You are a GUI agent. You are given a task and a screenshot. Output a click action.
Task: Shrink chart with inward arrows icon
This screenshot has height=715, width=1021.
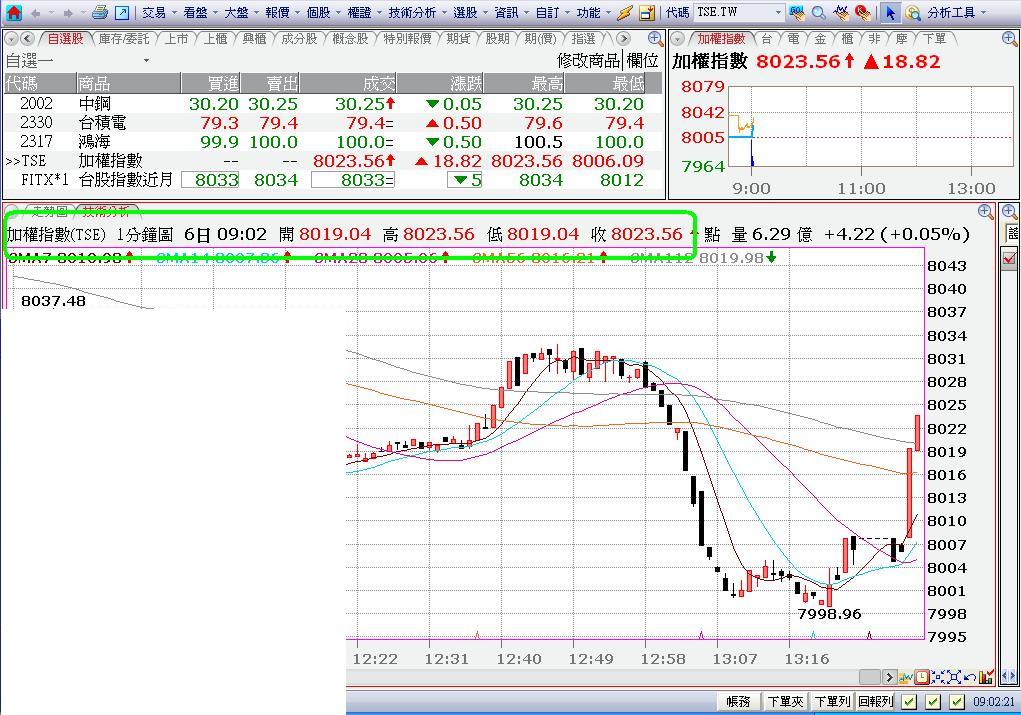click(938, 677)
